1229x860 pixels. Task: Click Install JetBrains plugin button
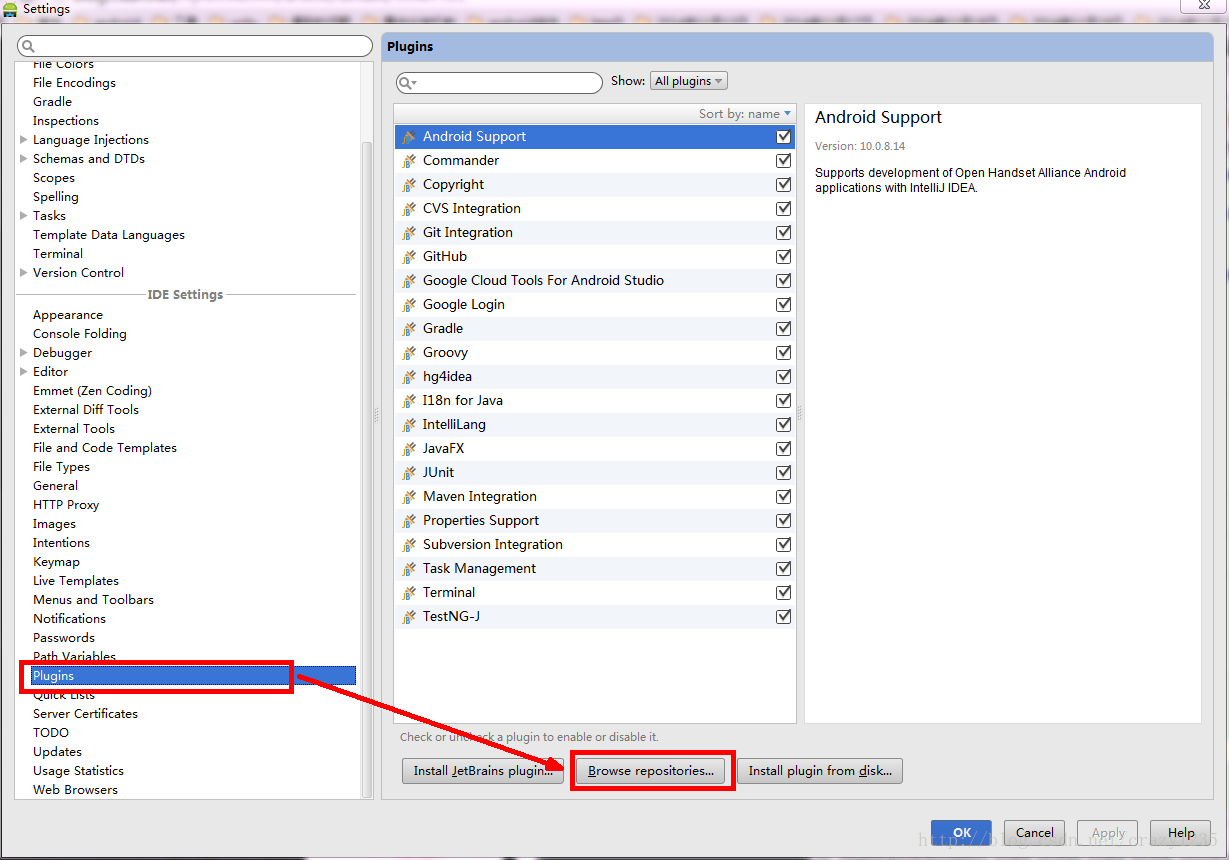click(483, 771)
